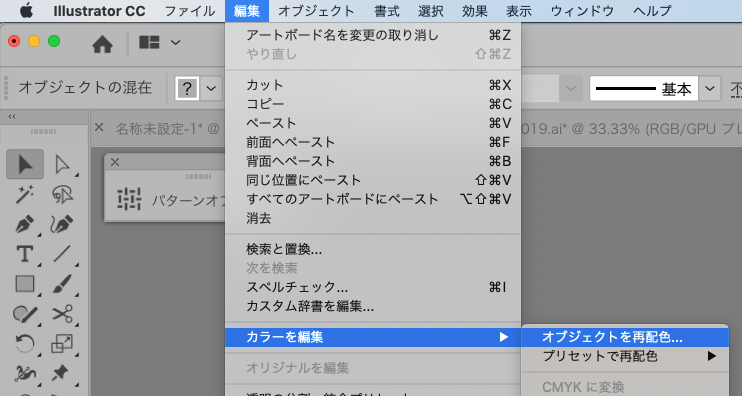742x396 pixels.
Task: Open the arrange documents layout icon
Action: 149,43
